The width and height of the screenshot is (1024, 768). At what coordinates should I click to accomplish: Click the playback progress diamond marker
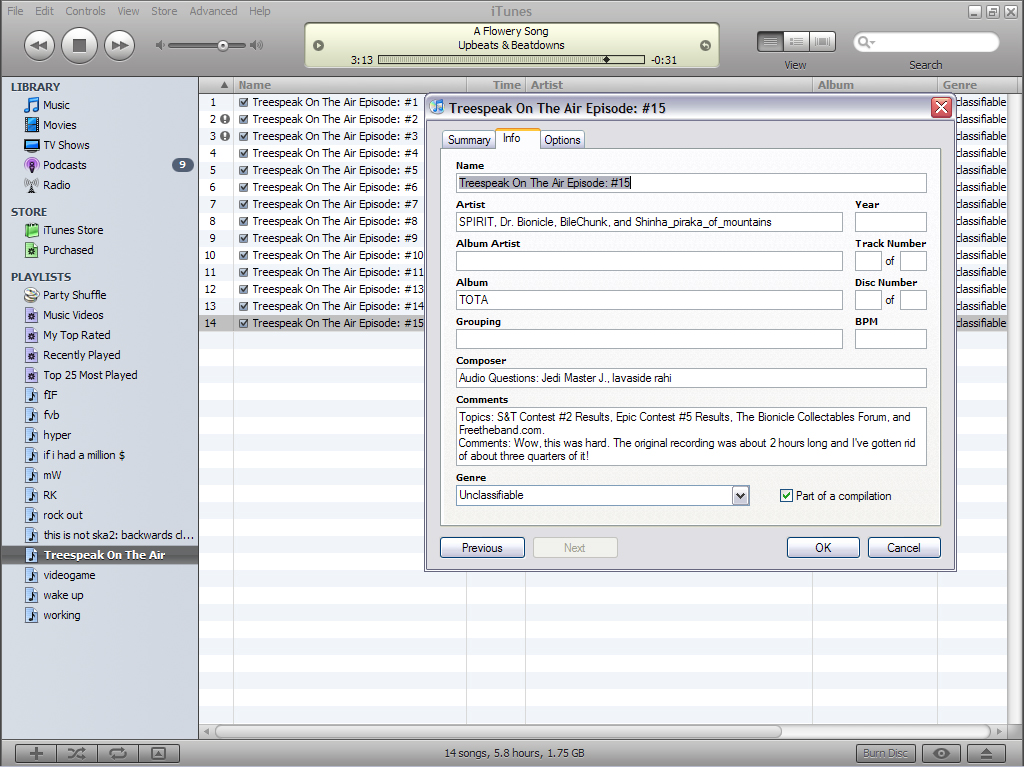click(x=607, y=59)
